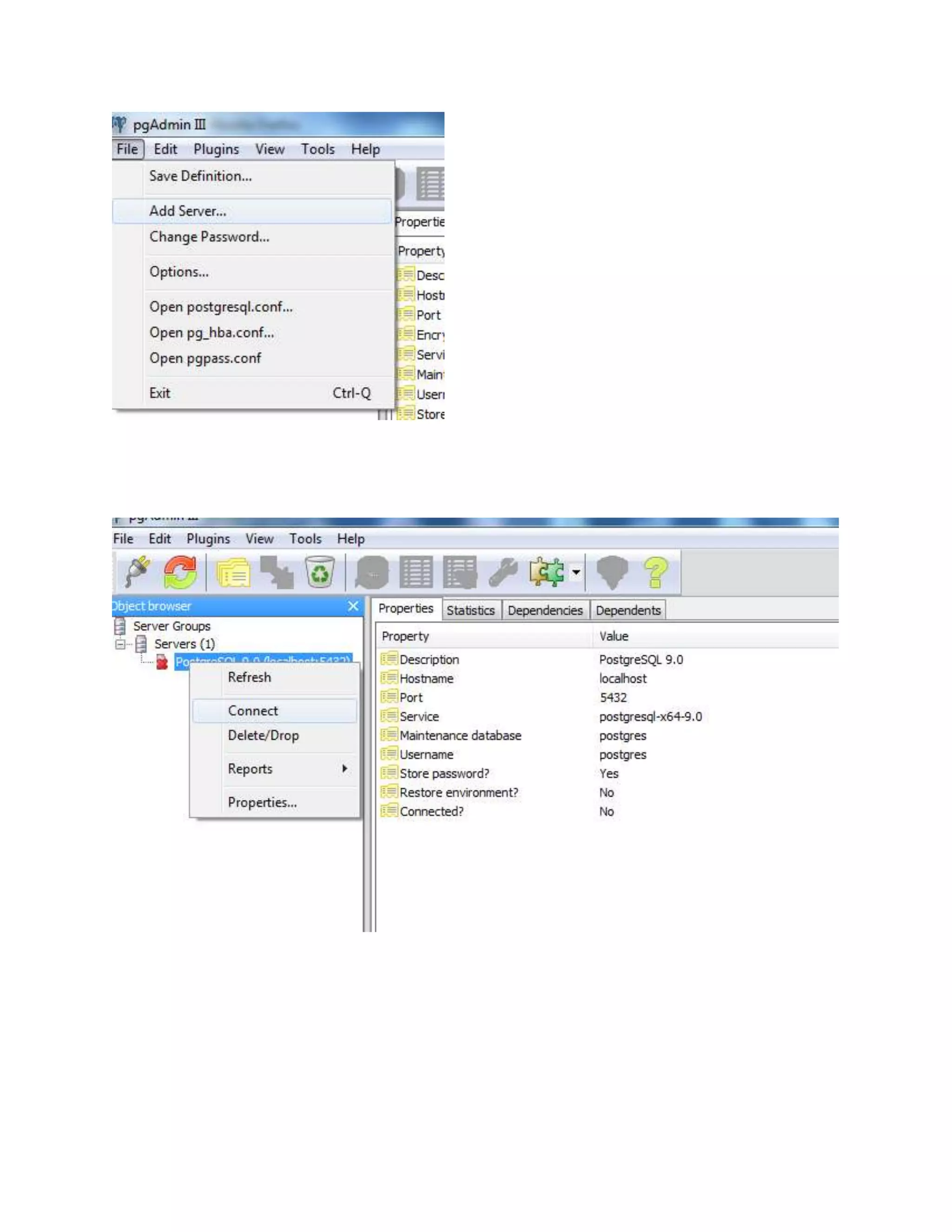This screenshot has width=952, height=1232.
Task: Expand the Reports submenu arrow
Action: 344,768
